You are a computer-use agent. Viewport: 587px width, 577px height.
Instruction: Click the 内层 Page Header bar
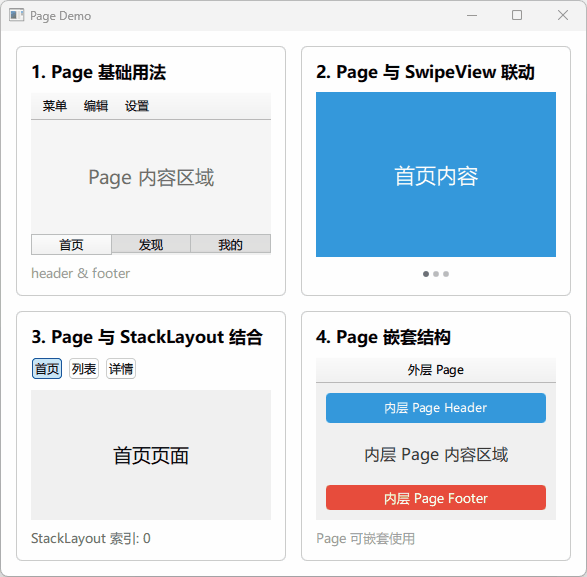pos(436,408)
